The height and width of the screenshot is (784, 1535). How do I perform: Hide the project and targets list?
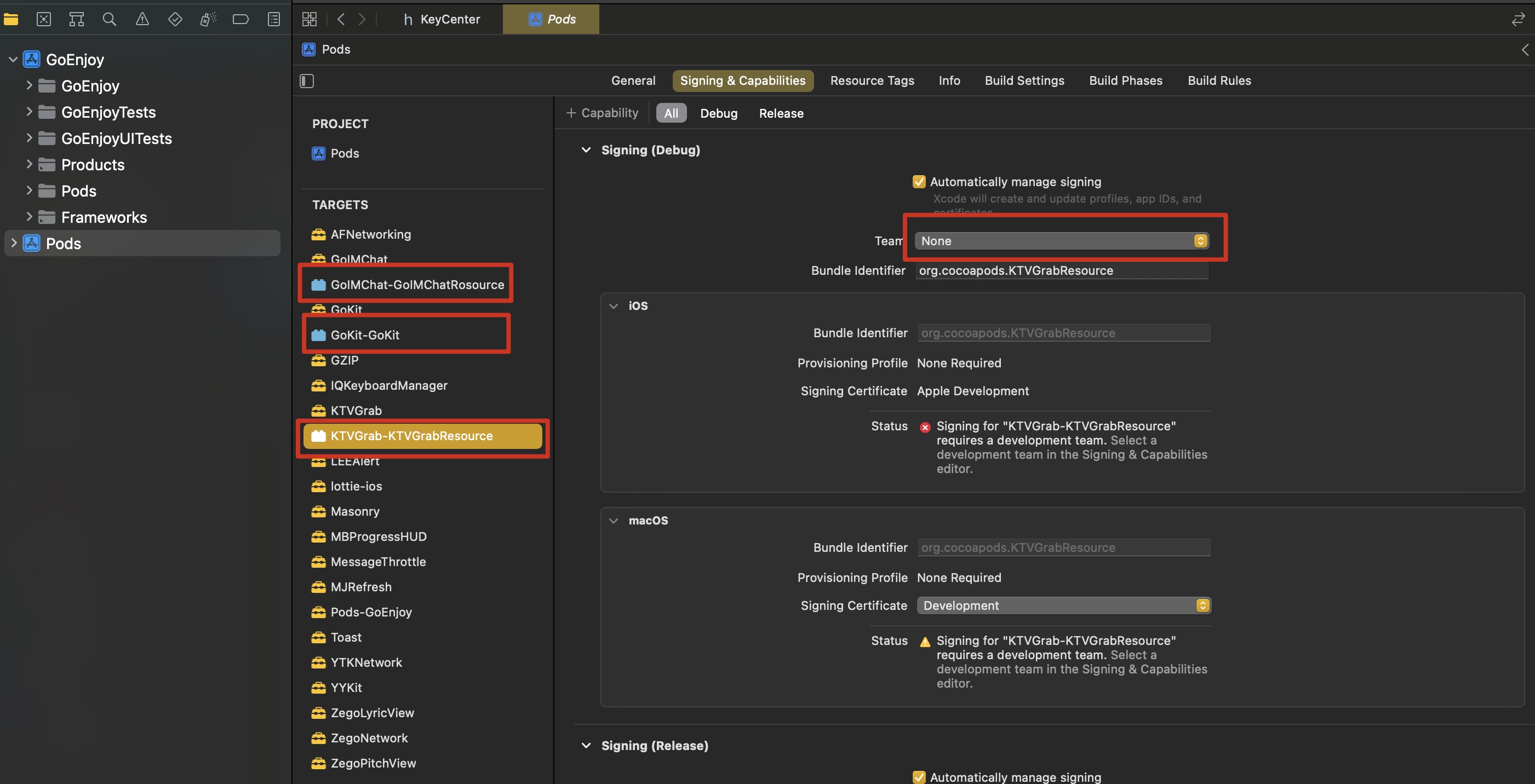(x=307, y=80)
